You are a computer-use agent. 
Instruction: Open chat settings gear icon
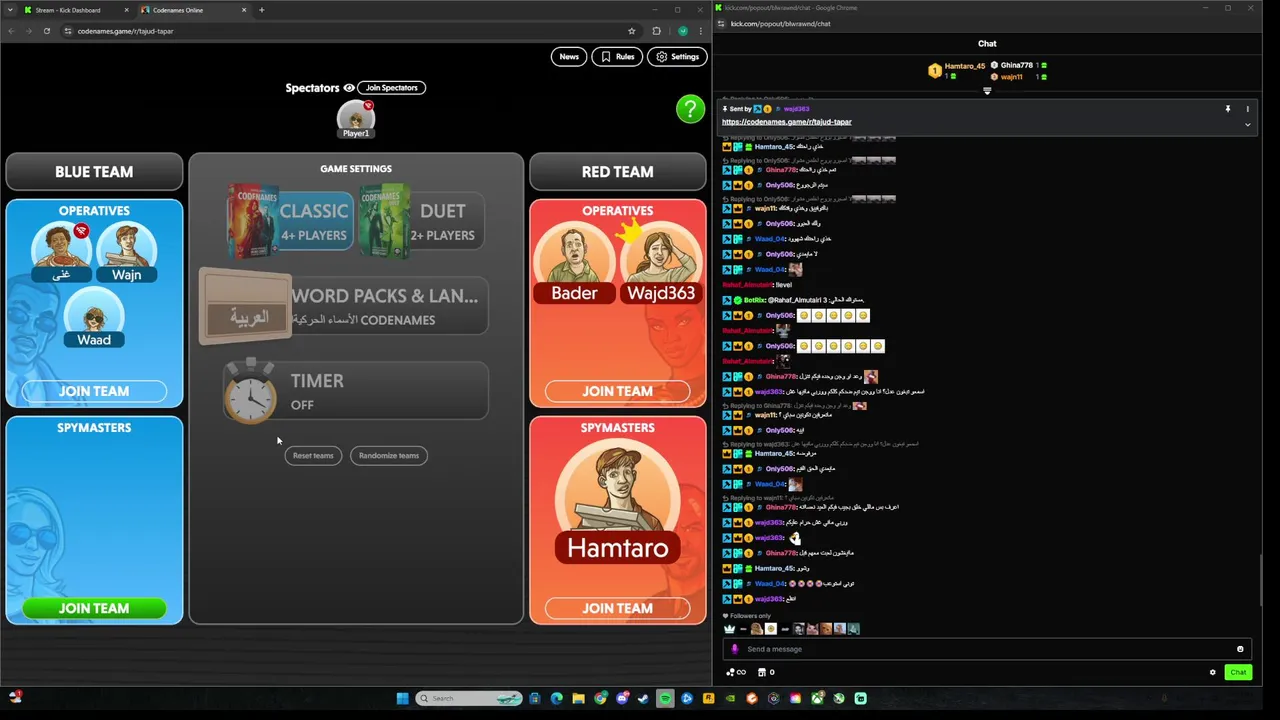[1213, 672]
